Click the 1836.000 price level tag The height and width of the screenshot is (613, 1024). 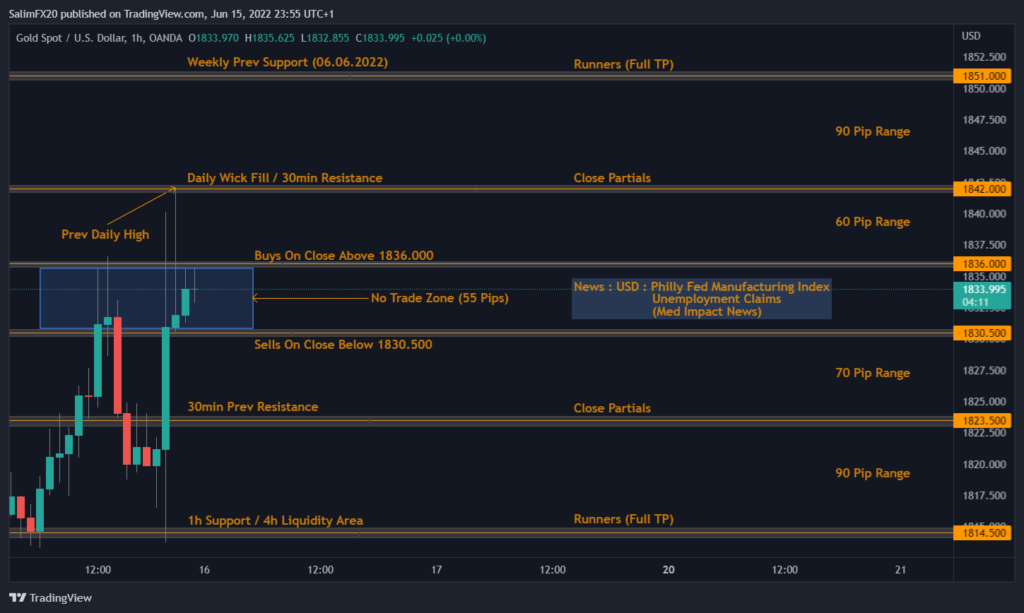coord(984,265)
